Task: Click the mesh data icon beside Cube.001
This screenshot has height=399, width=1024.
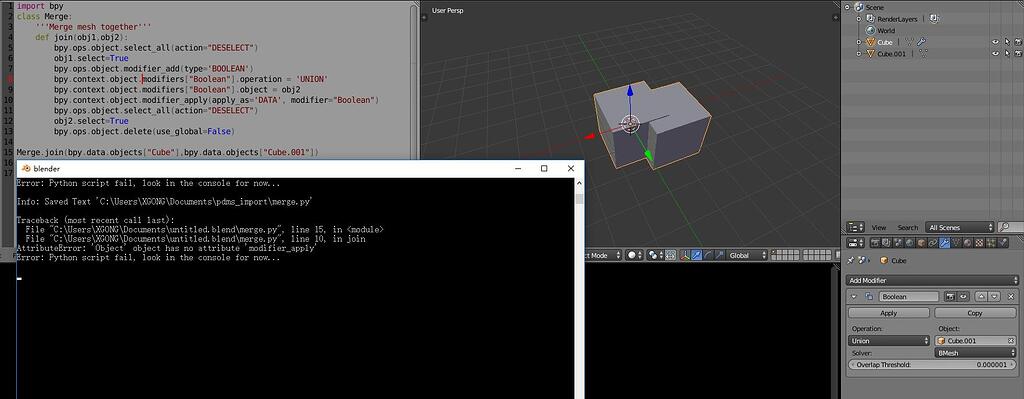Action: pyautogui.click(x=923, y=54)
